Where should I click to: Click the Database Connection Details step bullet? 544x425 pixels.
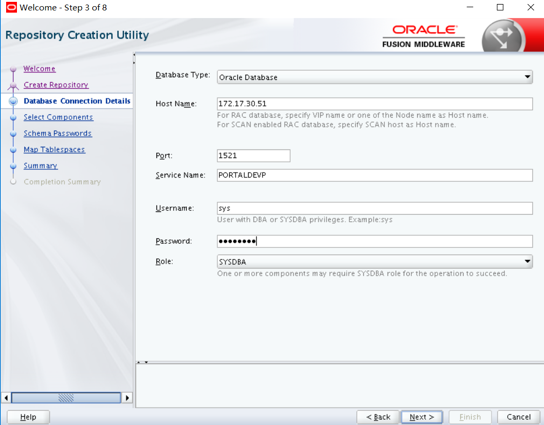tap(13, 101)
